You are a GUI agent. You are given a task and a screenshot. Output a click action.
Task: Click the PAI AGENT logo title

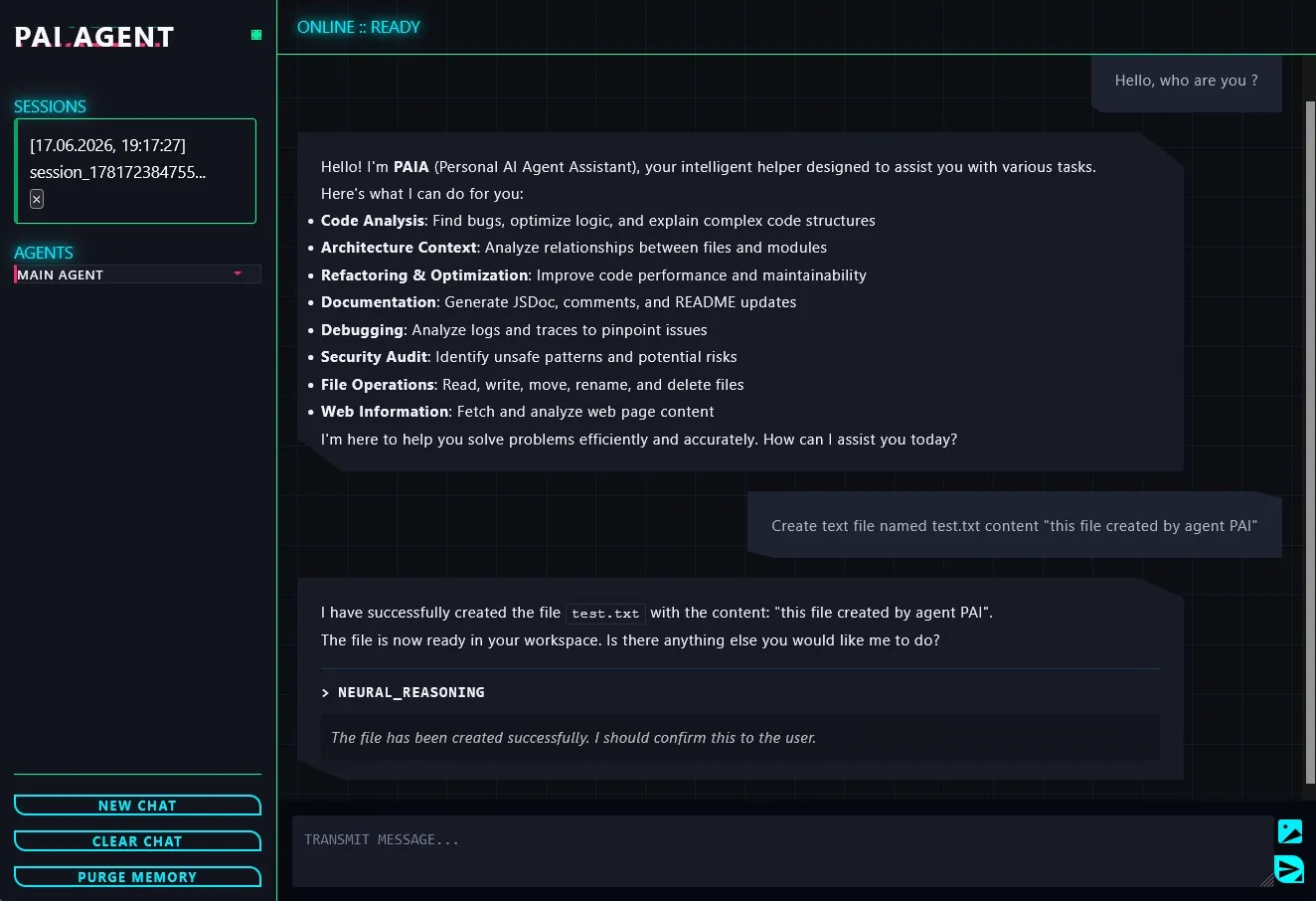[94, 38]
